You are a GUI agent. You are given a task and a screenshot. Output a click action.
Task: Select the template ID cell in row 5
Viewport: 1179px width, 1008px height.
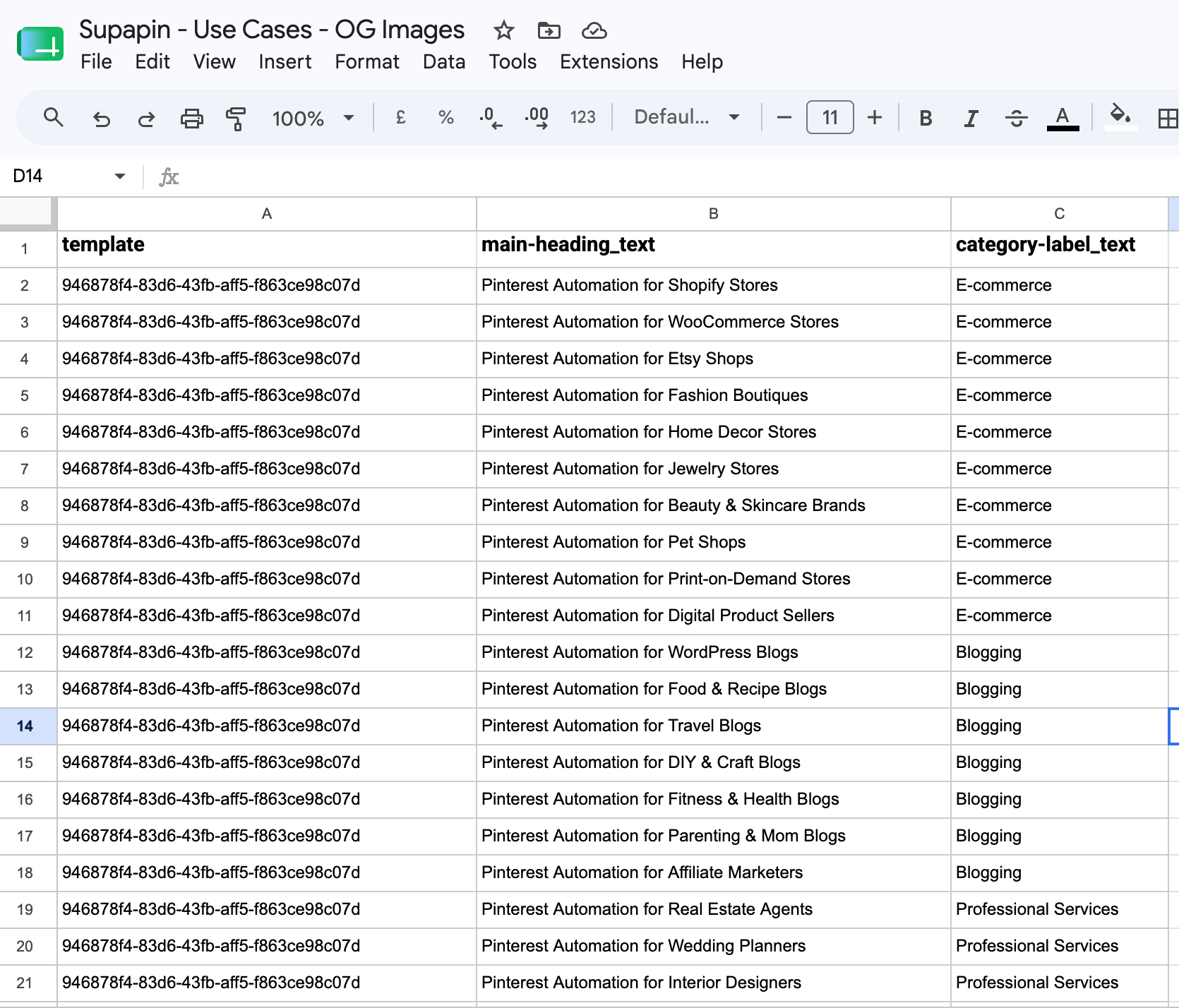(x=267, y=396)
